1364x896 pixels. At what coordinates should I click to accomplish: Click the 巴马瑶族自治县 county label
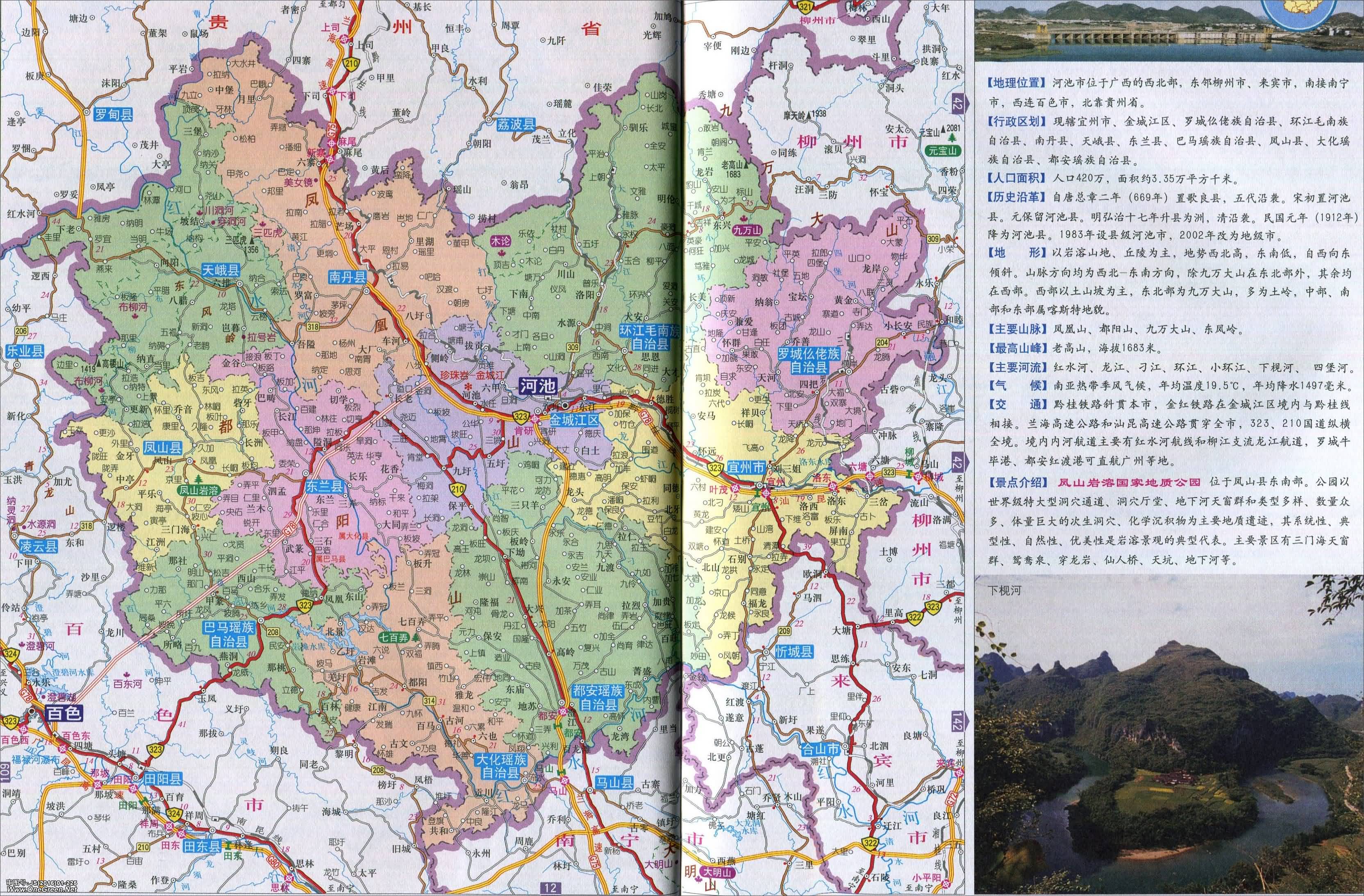tap(228, 635)
